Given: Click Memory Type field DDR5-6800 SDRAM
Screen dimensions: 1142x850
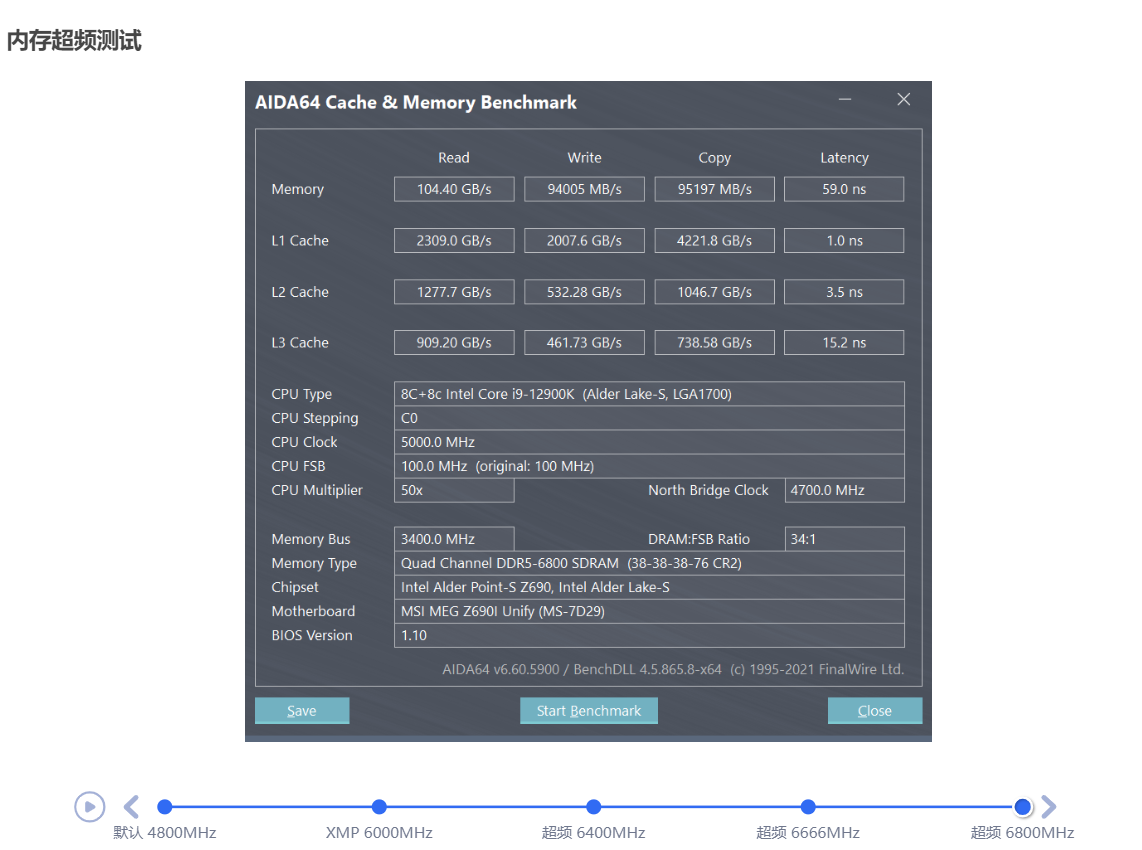Looking at the screenshot, I should point(649,563).
